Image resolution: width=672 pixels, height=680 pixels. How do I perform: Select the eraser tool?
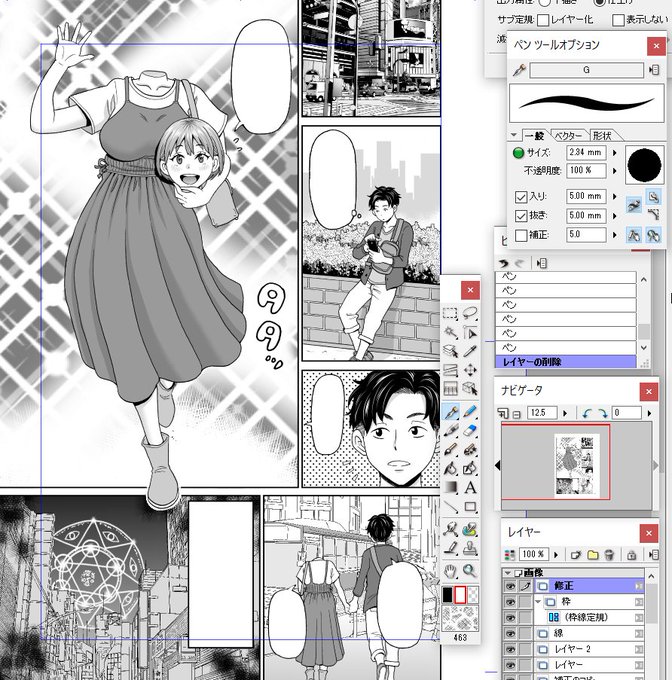(470, 430)
